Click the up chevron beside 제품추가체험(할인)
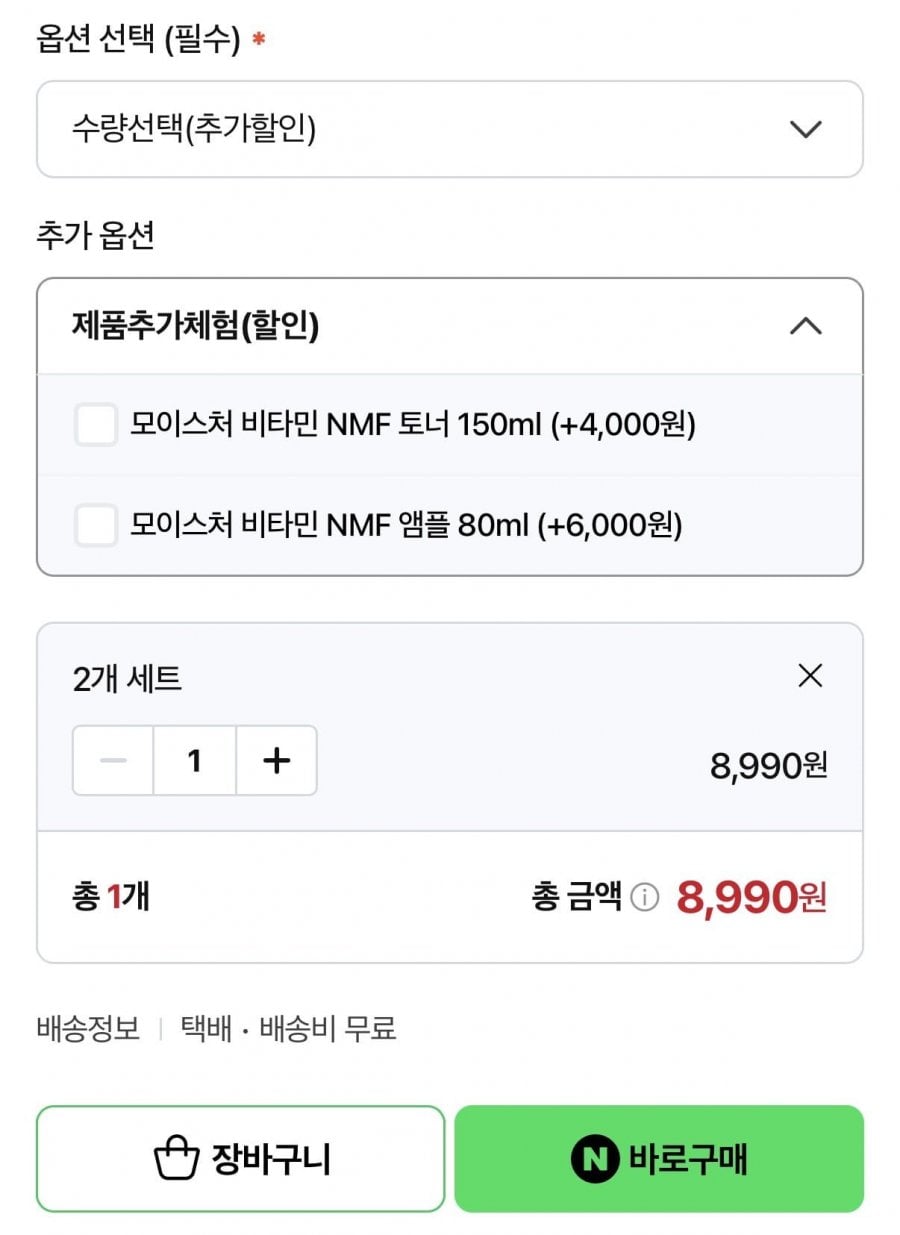Viewport: 900px width, 1235px height. [806, 326]
